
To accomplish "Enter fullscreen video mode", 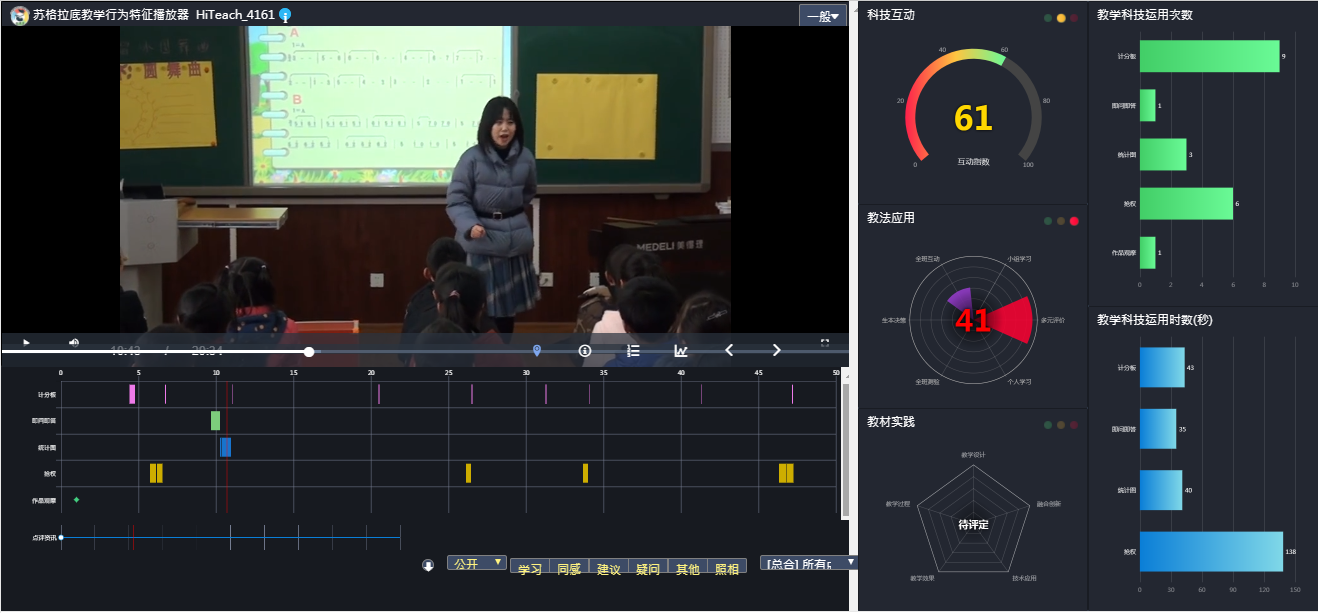I will point(825,342).
